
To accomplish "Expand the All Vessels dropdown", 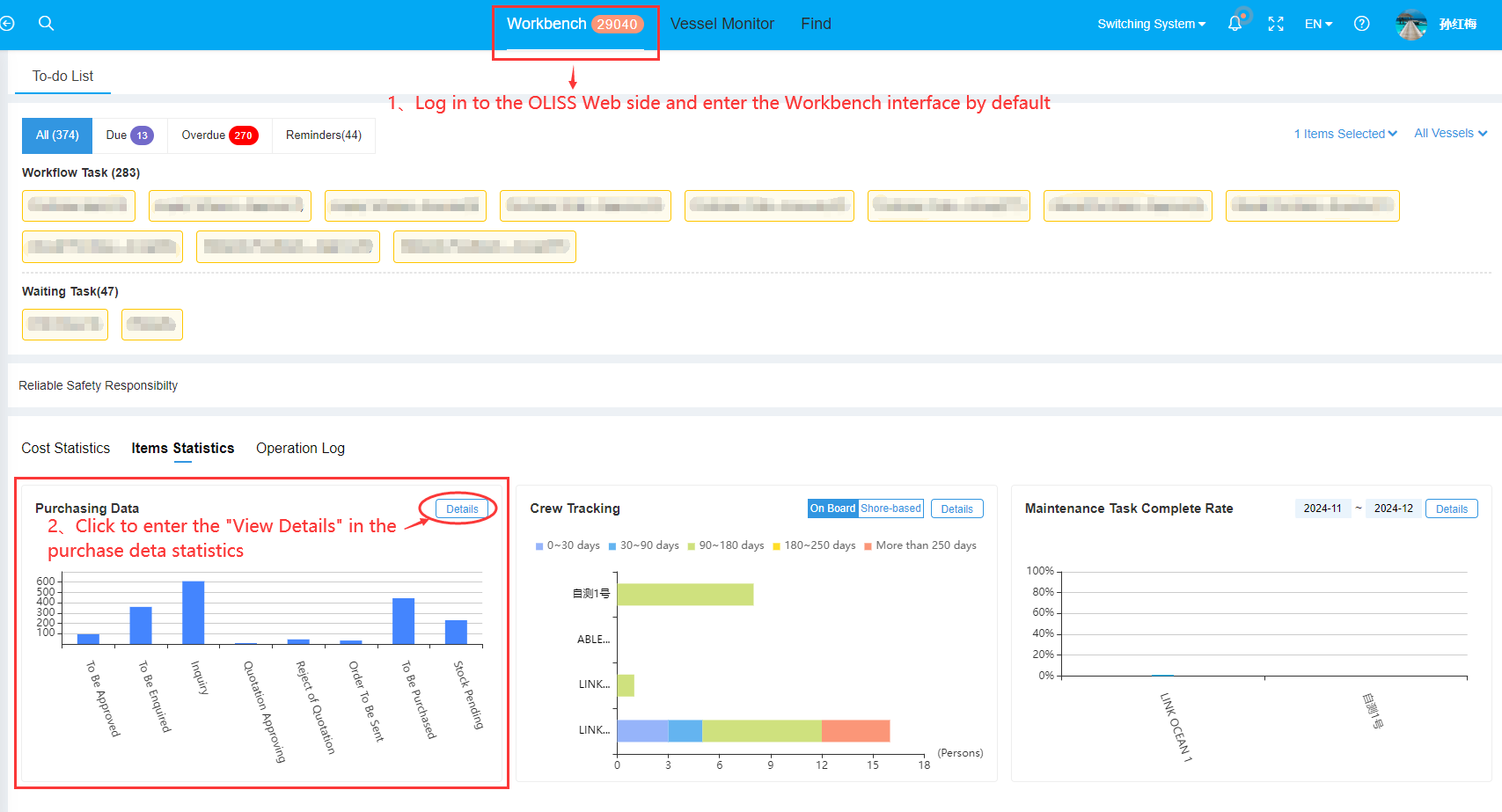I will pos(1450,133).
